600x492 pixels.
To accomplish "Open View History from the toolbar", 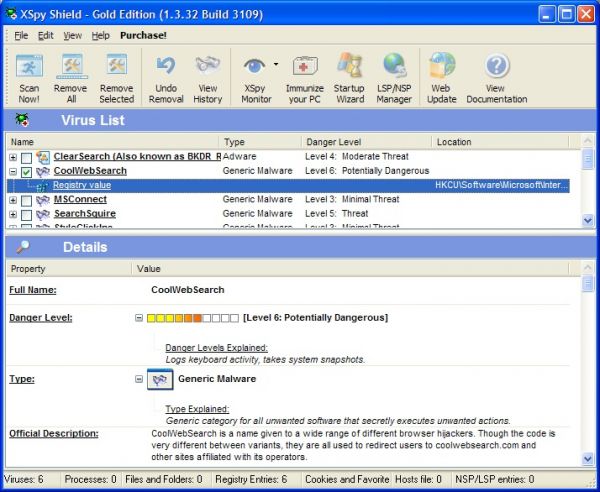I will [207, 68].
